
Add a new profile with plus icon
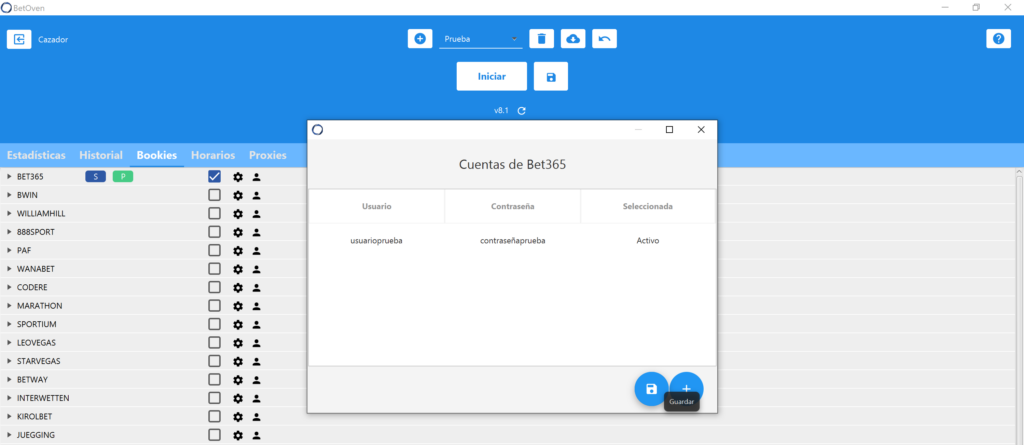(x=420, y=39)
